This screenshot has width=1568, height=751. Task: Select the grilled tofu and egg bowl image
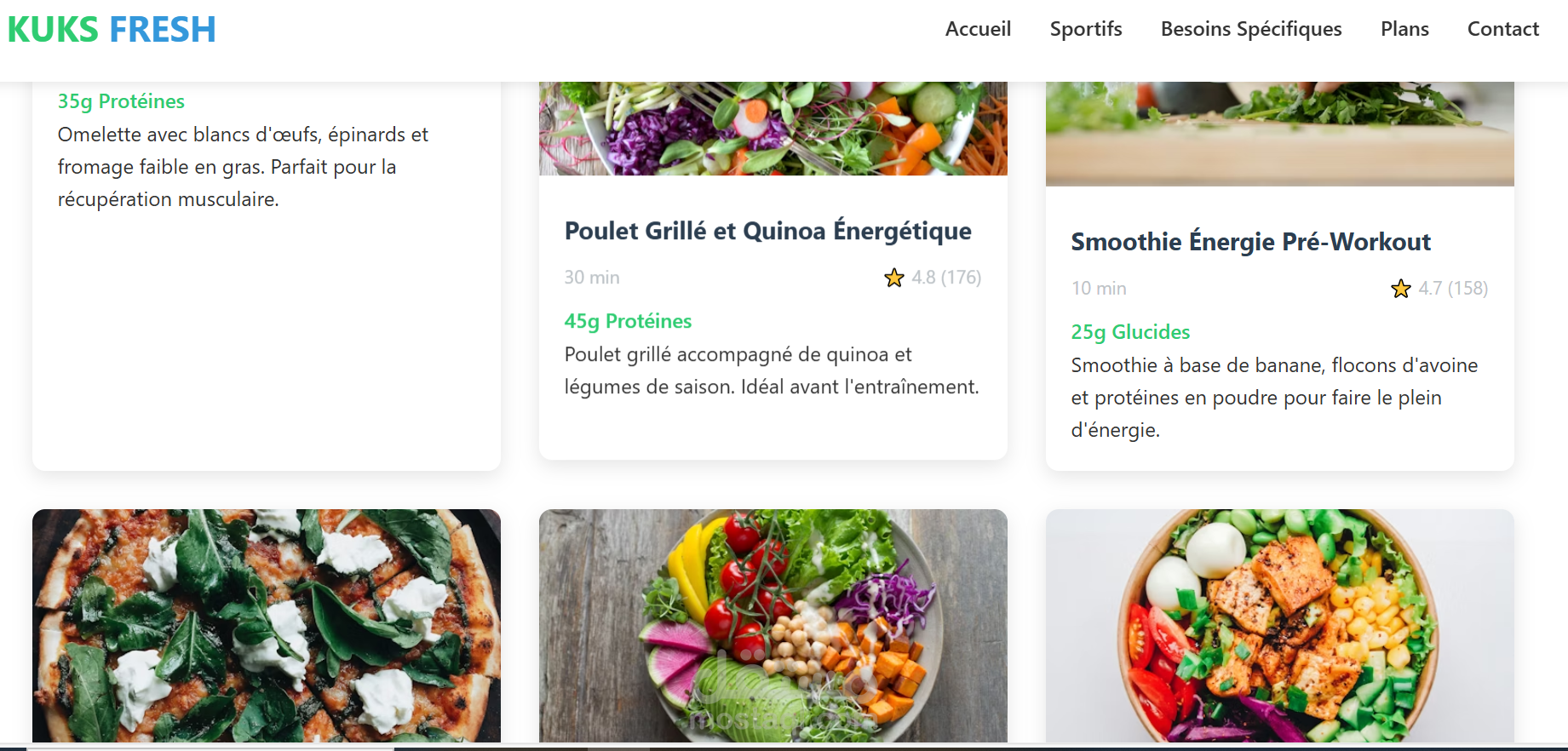(x=1279, y=625)
